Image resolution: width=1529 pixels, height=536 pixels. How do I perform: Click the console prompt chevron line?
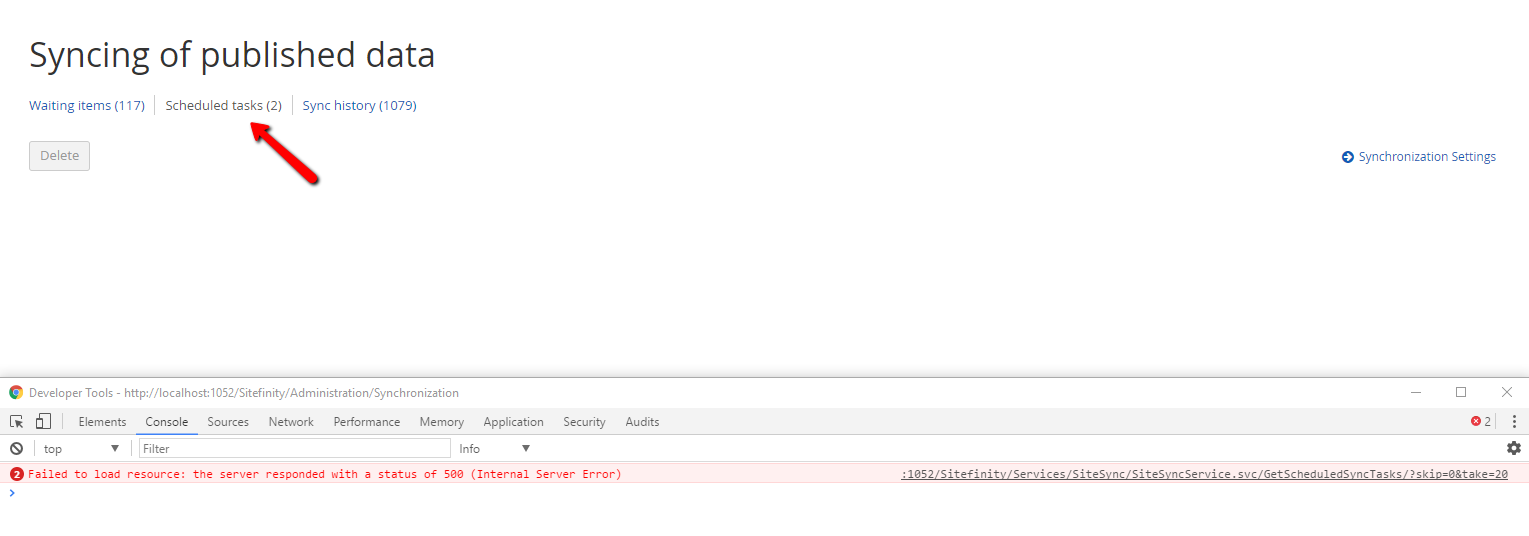pos(12,493)
